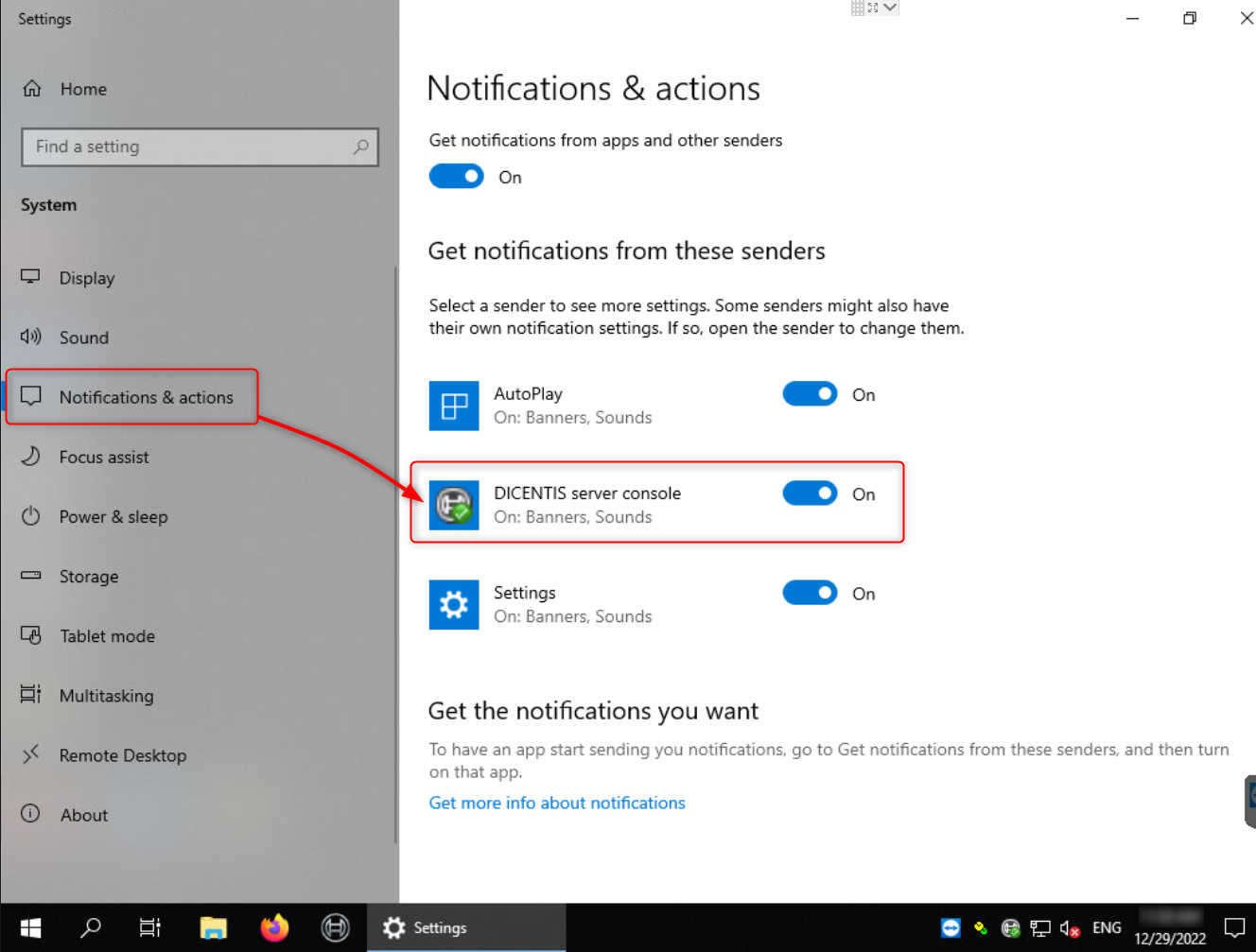Click the Settings gear sender icon
The height and width of the screenshot is (952, 1256).
(x=454, y=605)
